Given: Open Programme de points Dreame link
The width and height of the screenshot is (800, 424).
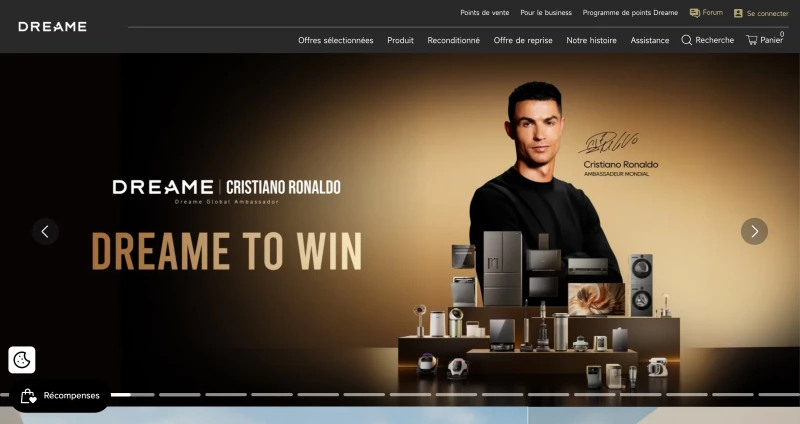Looking at the screenshot, I should click(630, 13).
